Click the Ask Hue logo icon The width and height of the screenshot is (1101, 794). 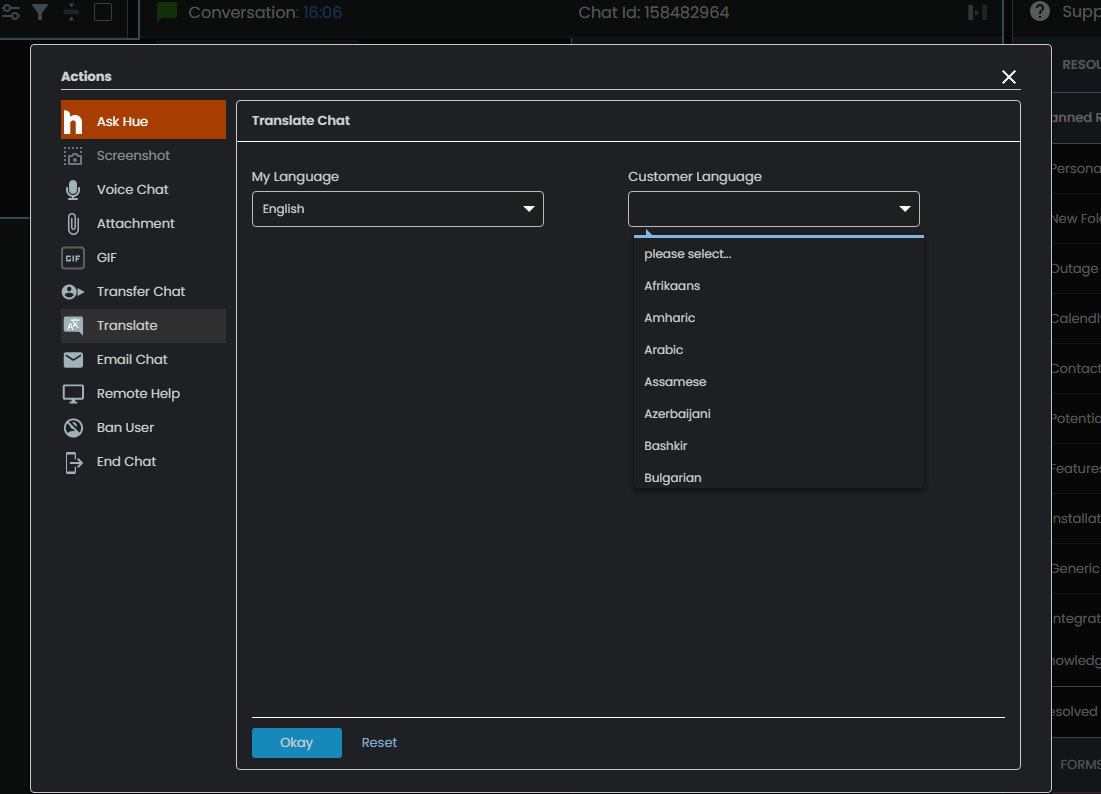click(x=73, y=121)
